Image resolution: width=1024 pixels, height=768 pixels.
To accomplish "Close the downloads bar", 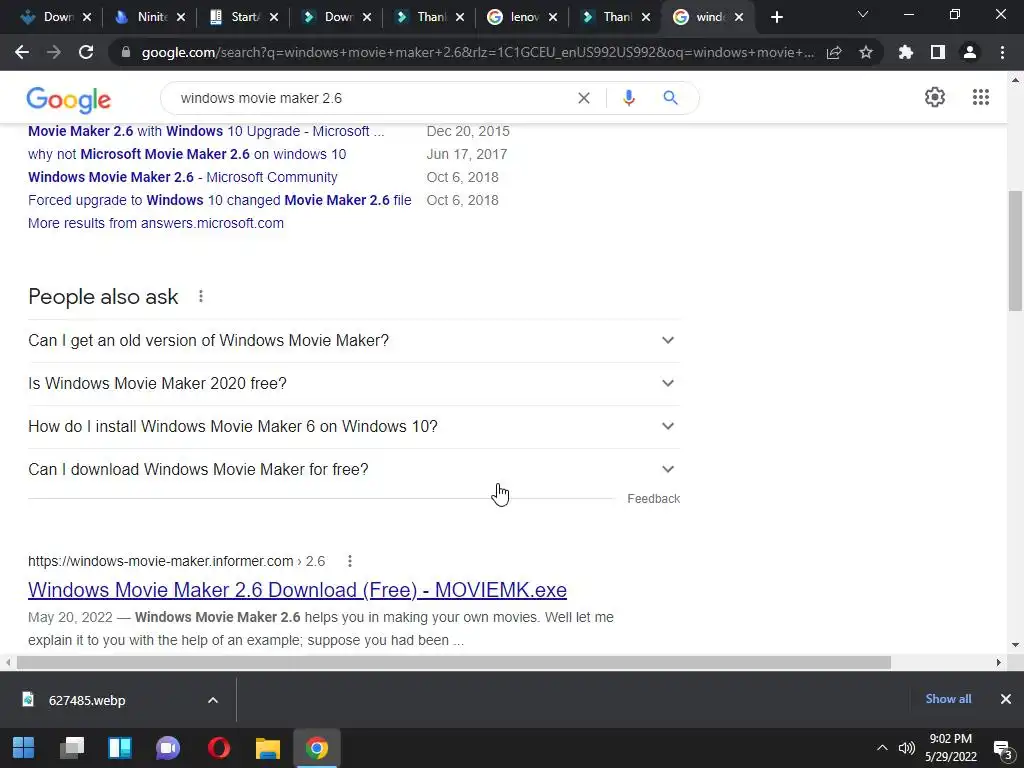I will pyautogui.click(x=1006, y=699).
